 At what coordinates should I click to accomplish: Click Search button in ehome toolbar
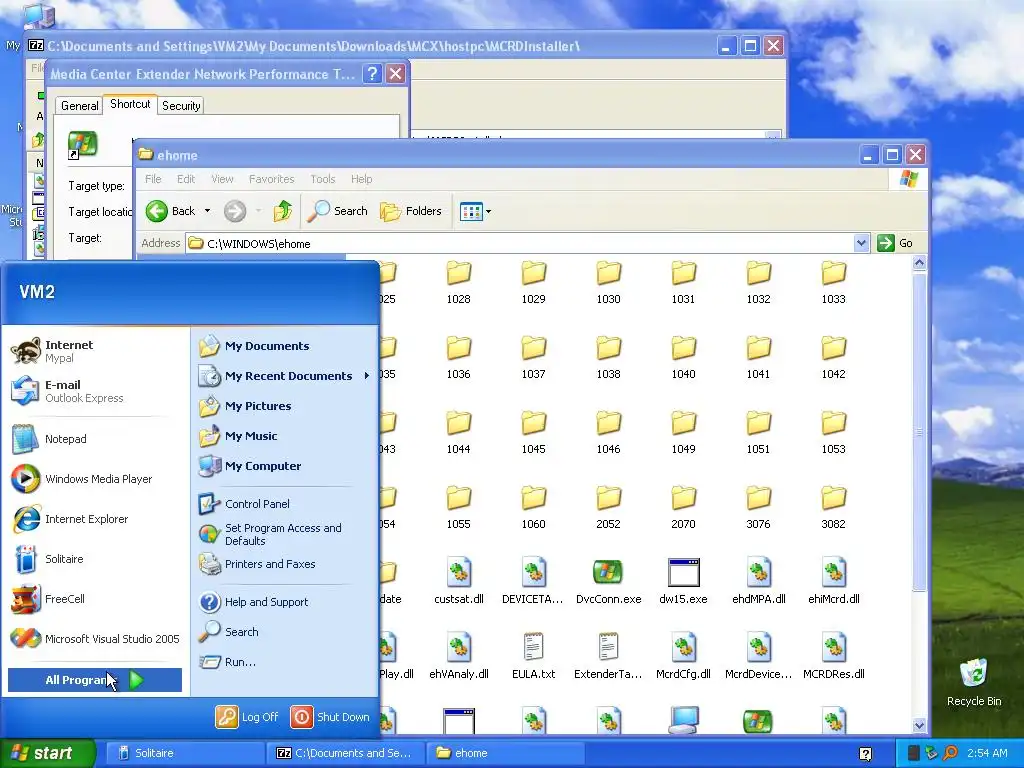pos(338,211)
